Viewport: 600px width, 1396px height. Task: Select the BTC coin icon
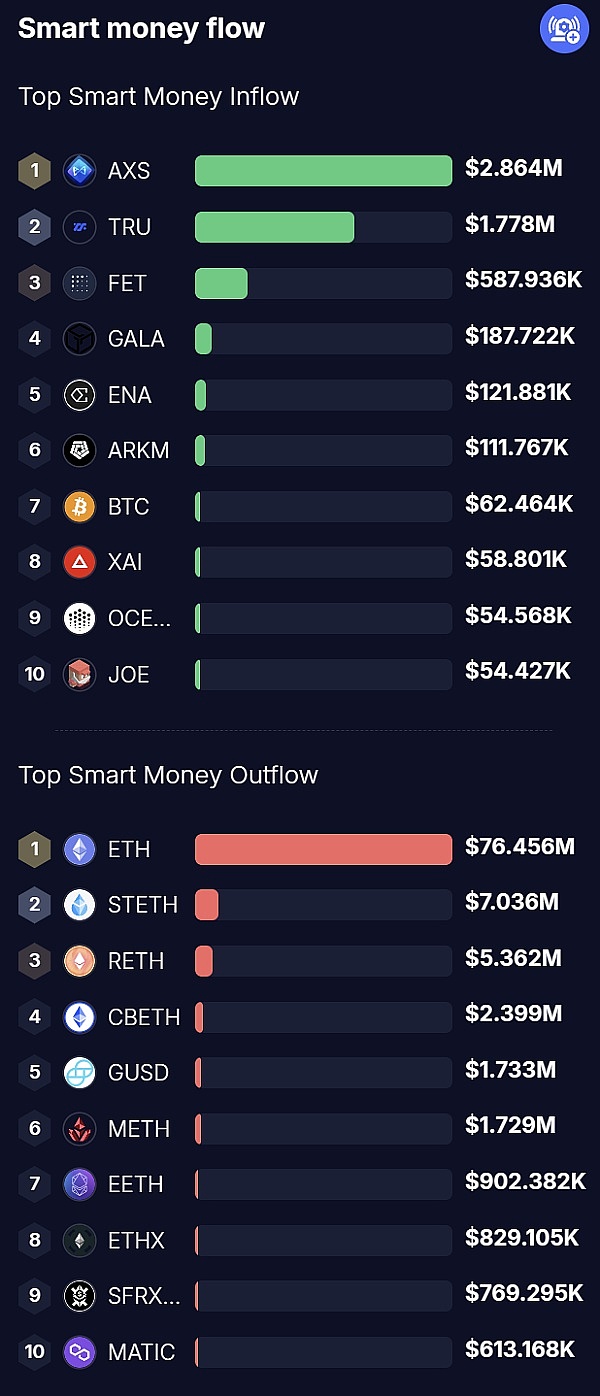80,506
